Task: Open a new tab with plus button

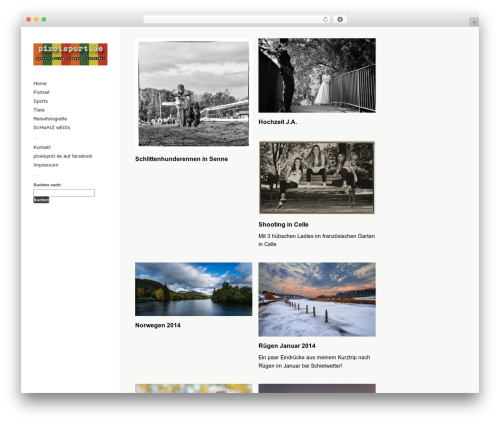Action: click(x=474, y=22)
